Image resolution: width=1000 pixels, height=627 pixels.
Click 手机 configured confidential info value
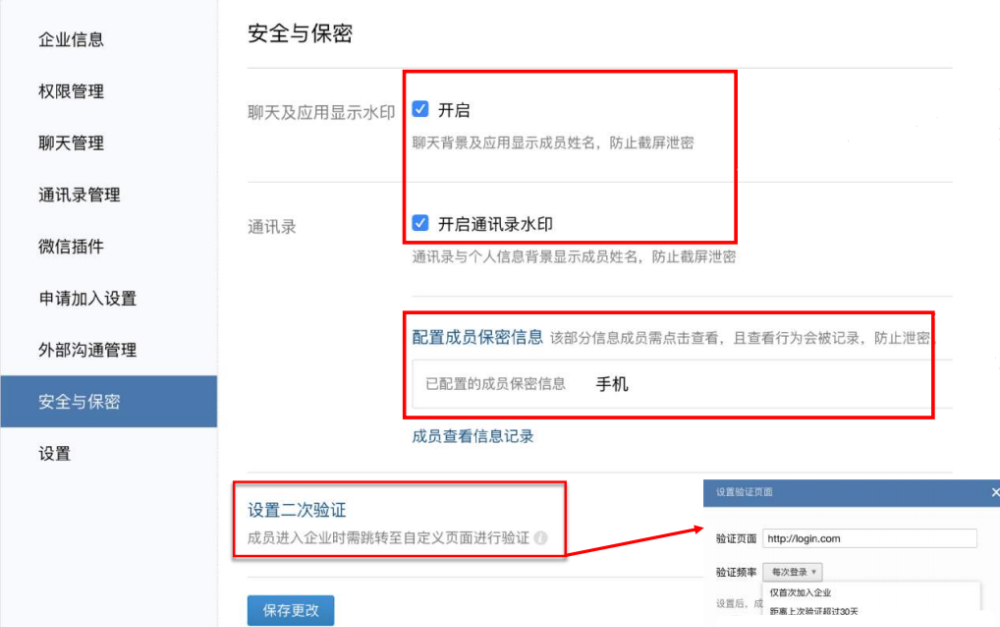tap(612, 384)
